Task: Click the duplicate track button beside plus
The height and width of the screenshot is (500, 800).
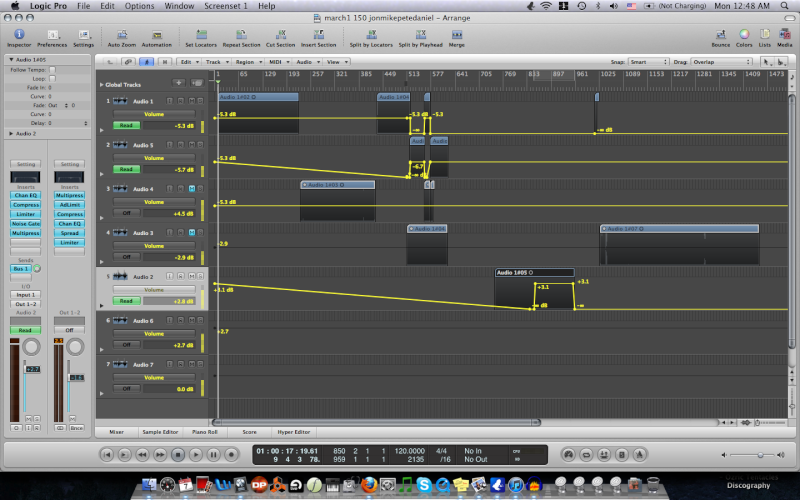Action: tap(196, 83)
